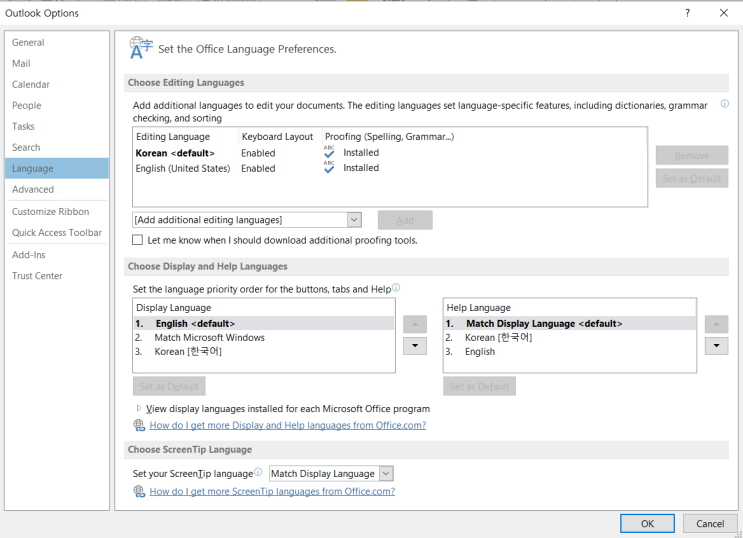Select Korean [한국어] in Help Language list

(x=570, y=337)
